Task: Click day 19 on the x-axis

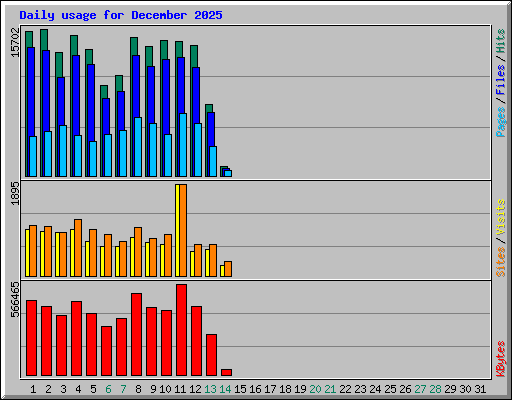Action: pyautogui.click(x=300, y=389)
